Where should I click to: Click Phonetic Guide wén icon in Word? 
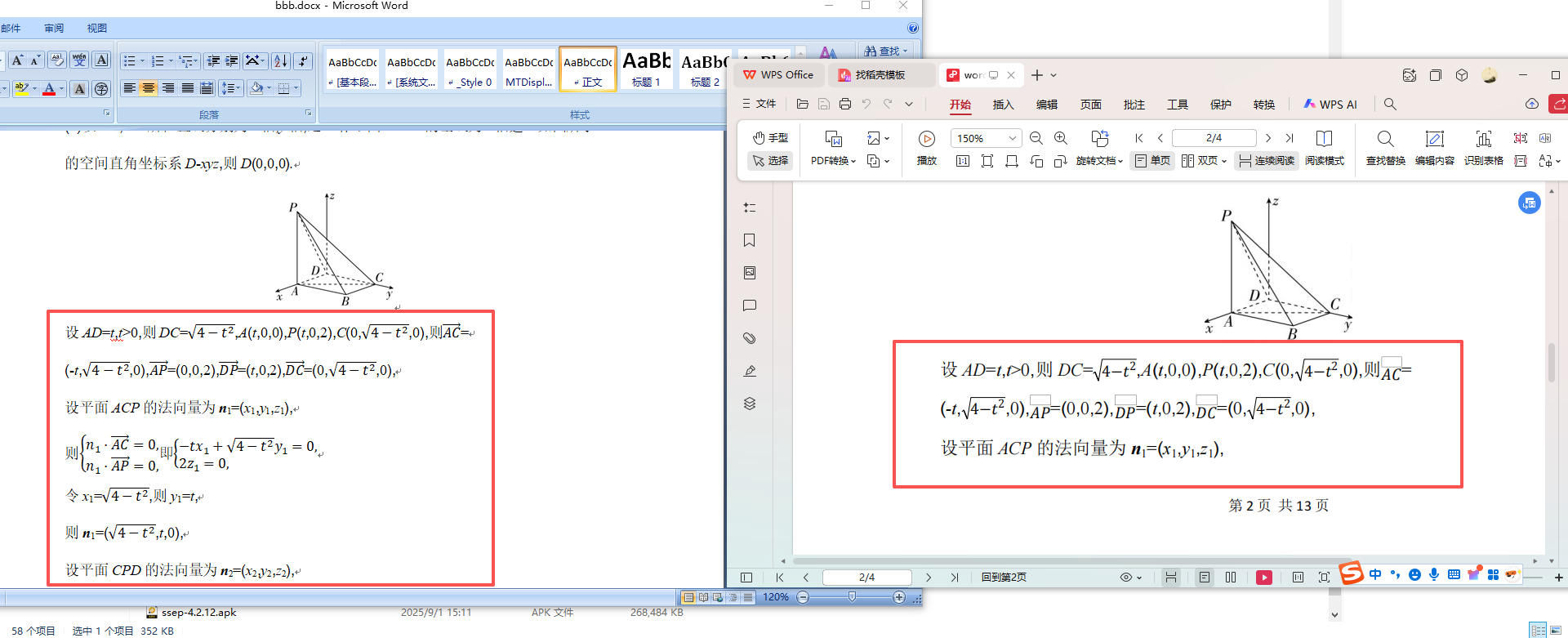click(79, 60)
